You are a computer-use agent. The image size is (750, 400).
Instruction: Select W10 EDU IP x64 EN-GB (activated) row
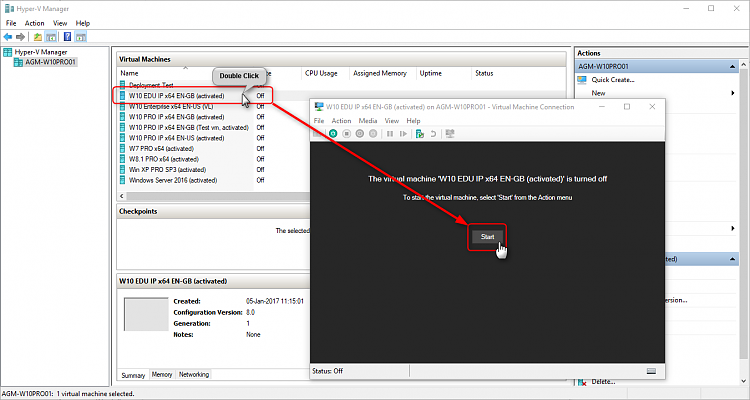point(176,96)
